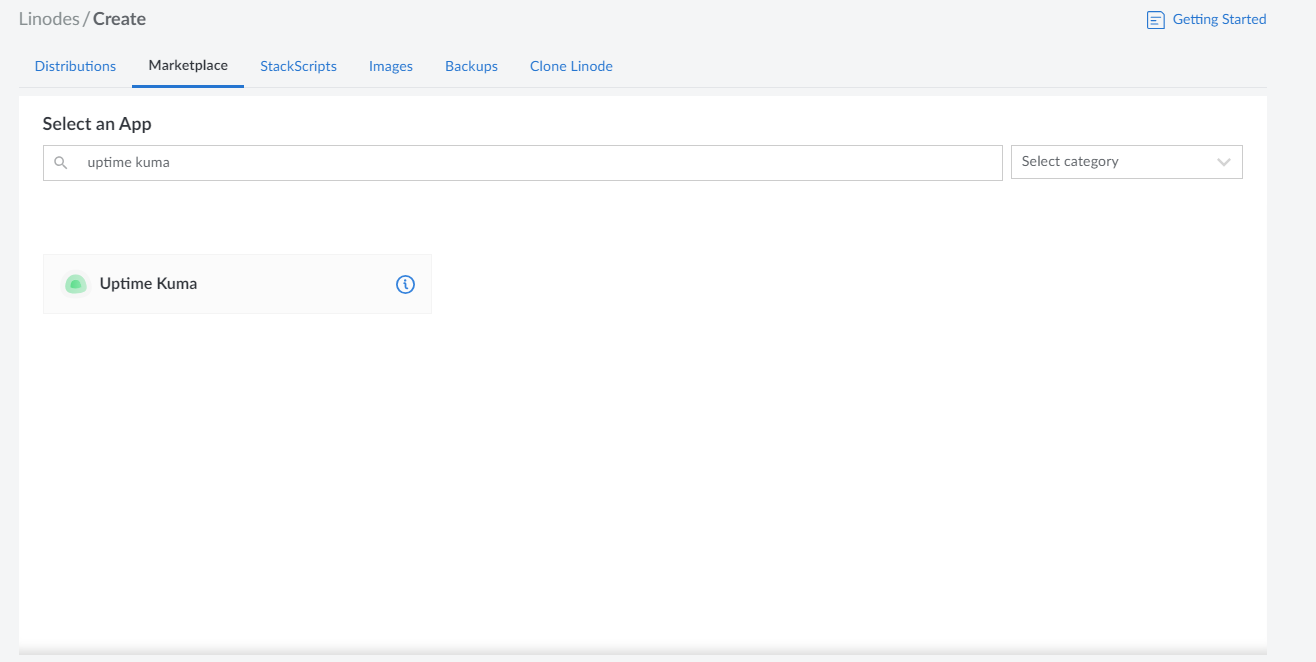Click the Create breadcrumb text
Viewport: 1316px width, 662px height.
pos(119,19)
